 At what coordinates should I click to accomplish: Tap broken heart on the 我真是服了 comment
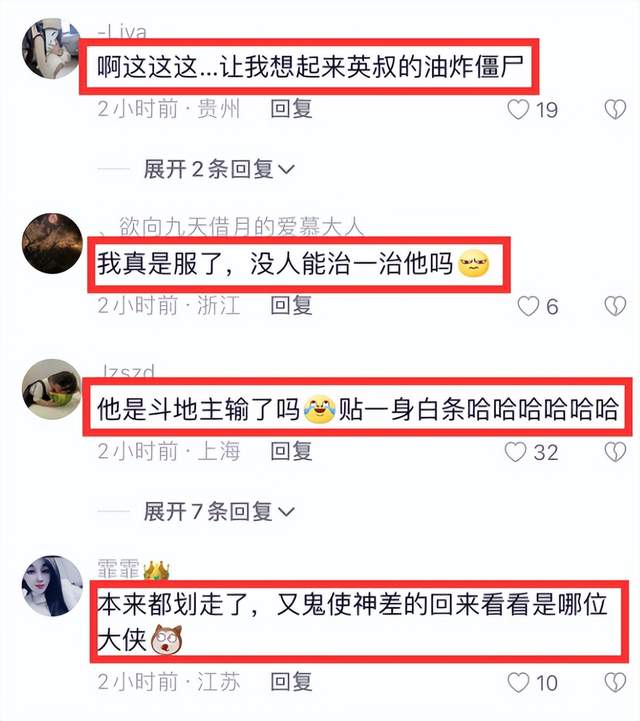coord(615,306)
